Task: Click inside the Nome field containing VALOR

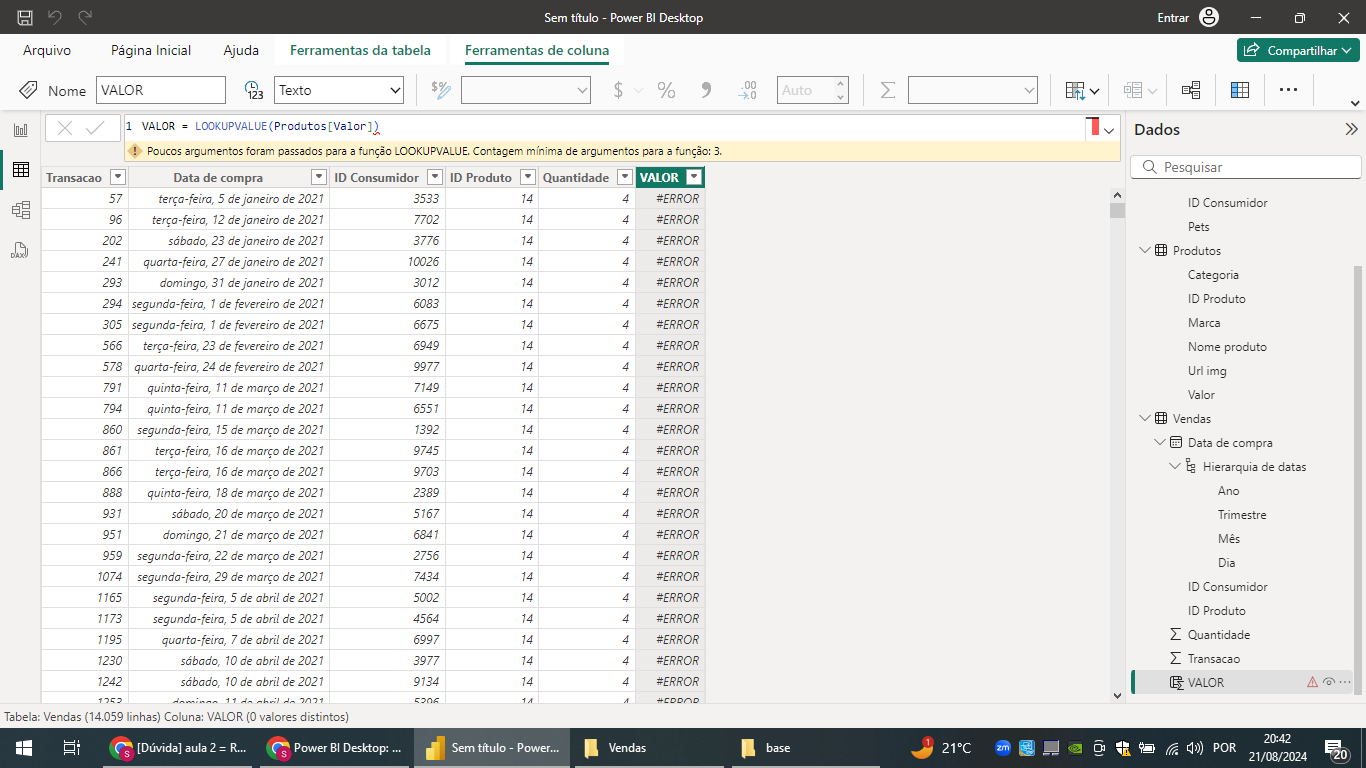Action: point(161,90)
